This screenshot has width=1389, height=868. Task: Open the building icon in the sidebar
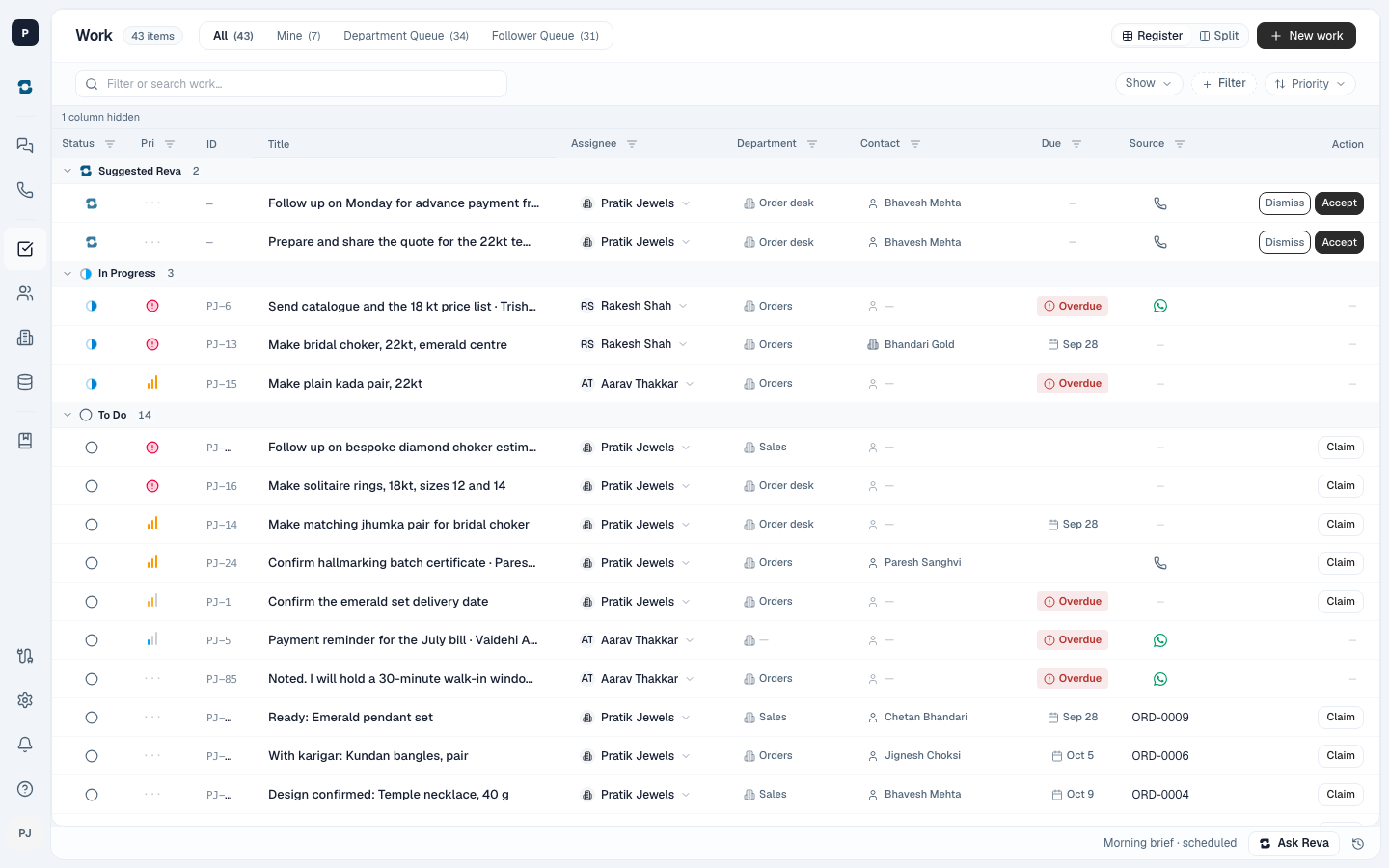point(25,338)
